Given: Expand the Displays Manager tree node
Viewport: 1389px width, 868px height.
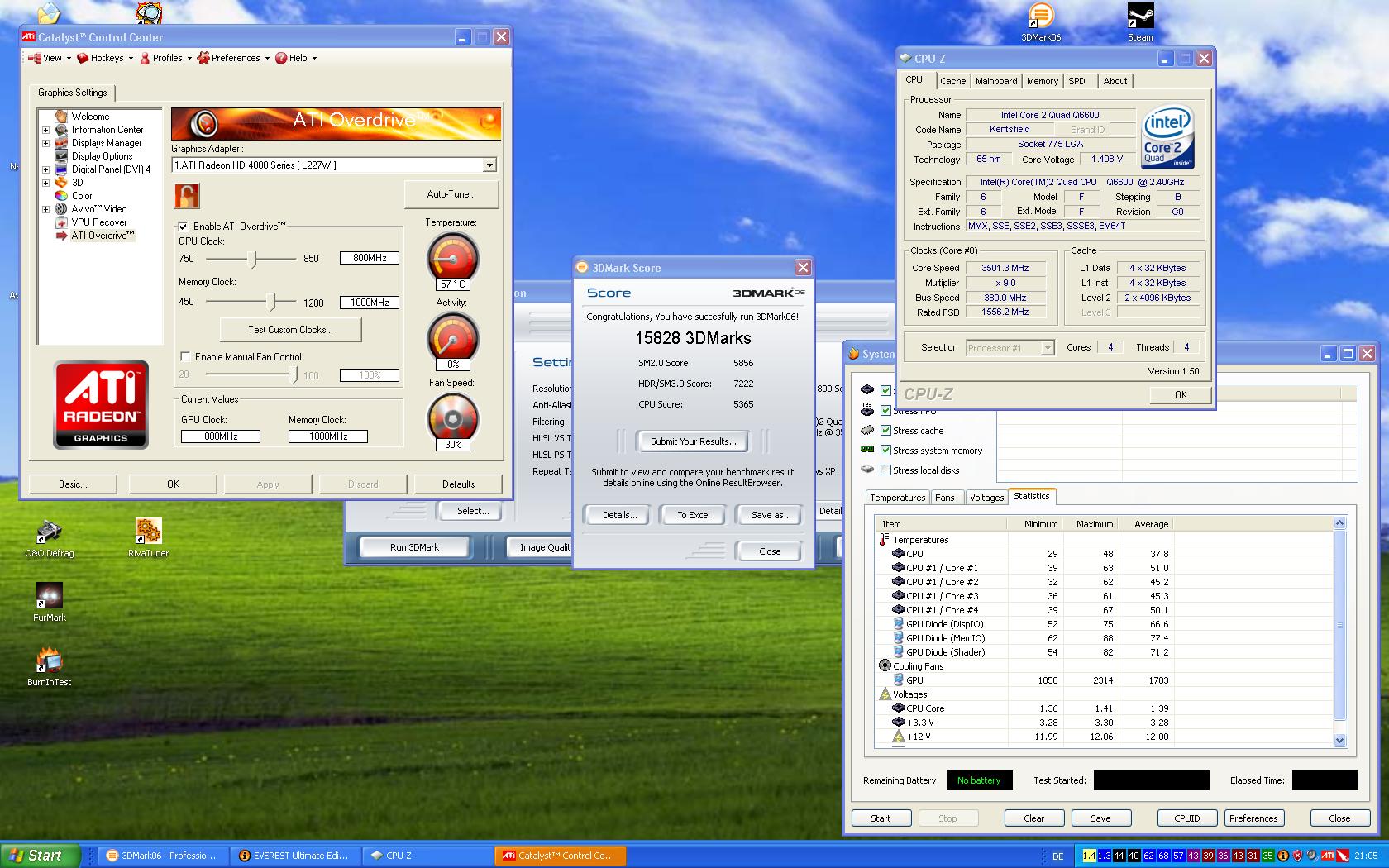Looking at the screenshot, I should click(x=46, y=143).
